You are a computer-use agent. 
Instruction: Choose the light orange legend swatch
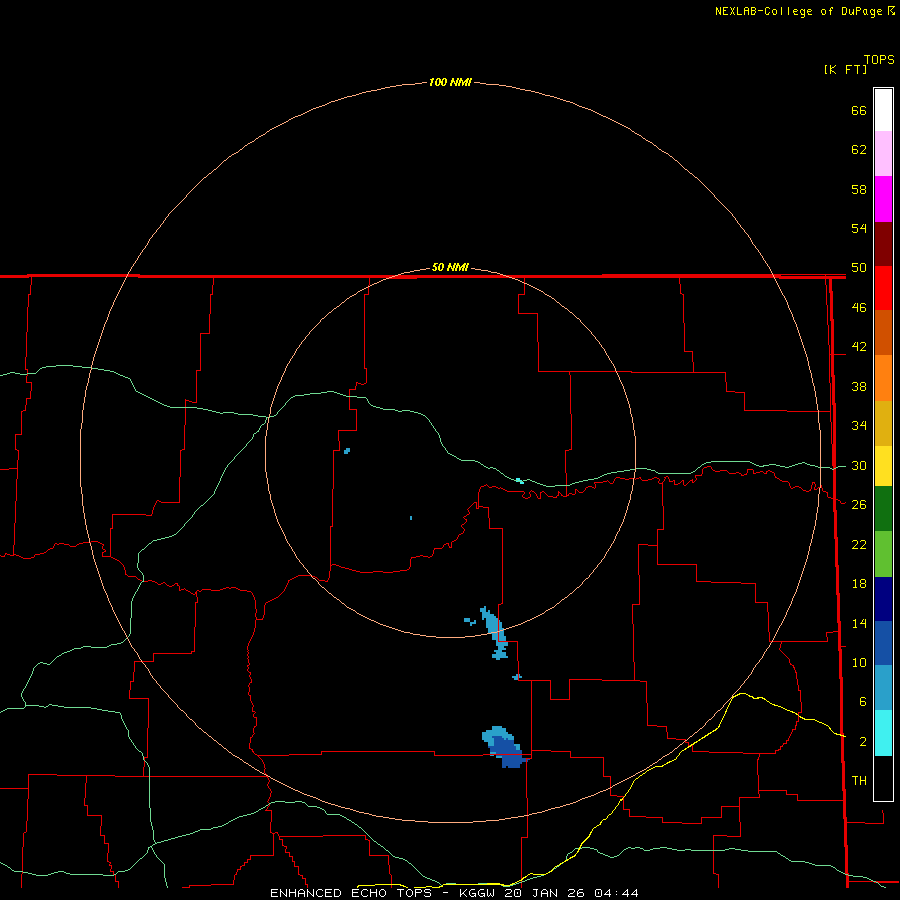tap(883, 378)
